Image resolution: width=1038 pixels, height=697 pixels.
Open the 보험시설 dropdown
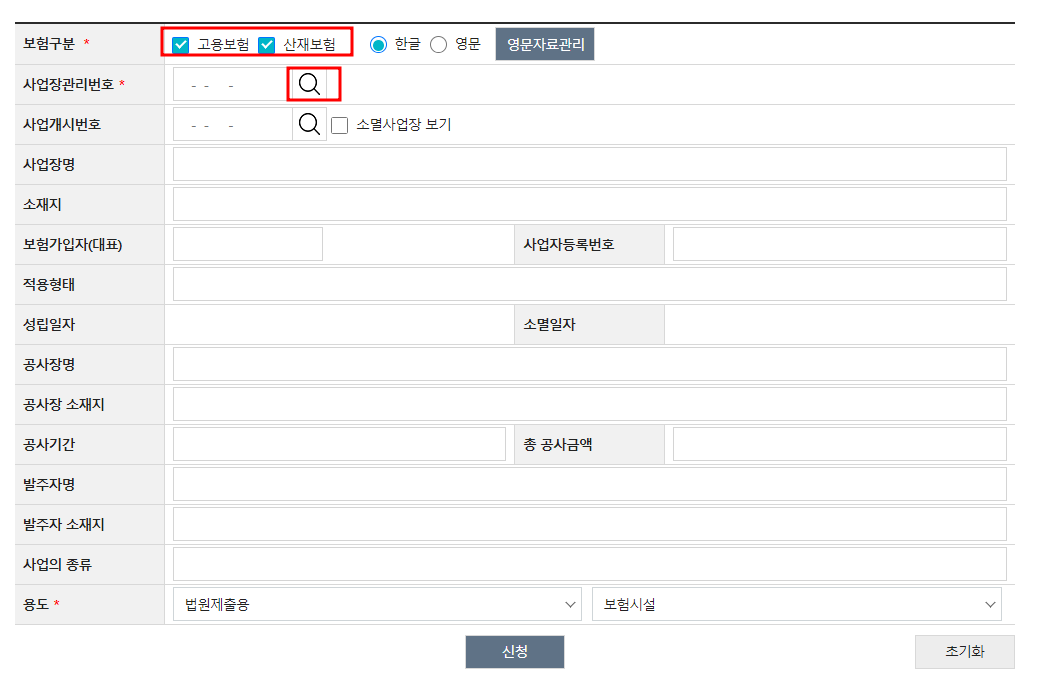pos(797,603)
